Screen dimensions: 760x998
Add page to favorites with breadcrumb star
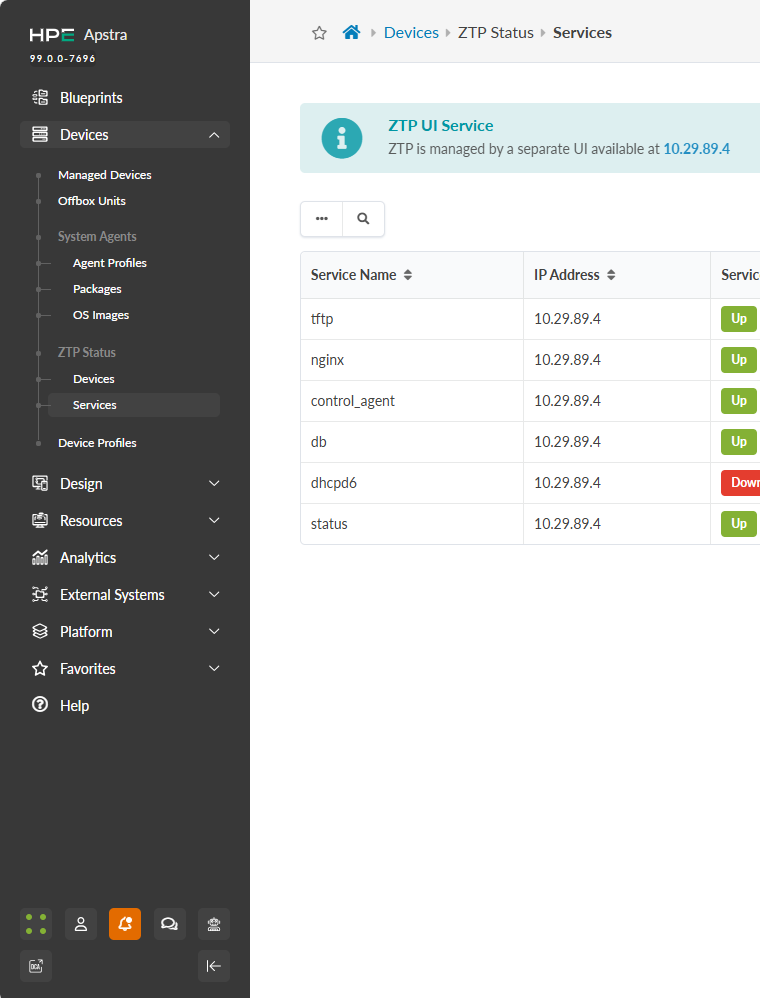pos(320,33)
